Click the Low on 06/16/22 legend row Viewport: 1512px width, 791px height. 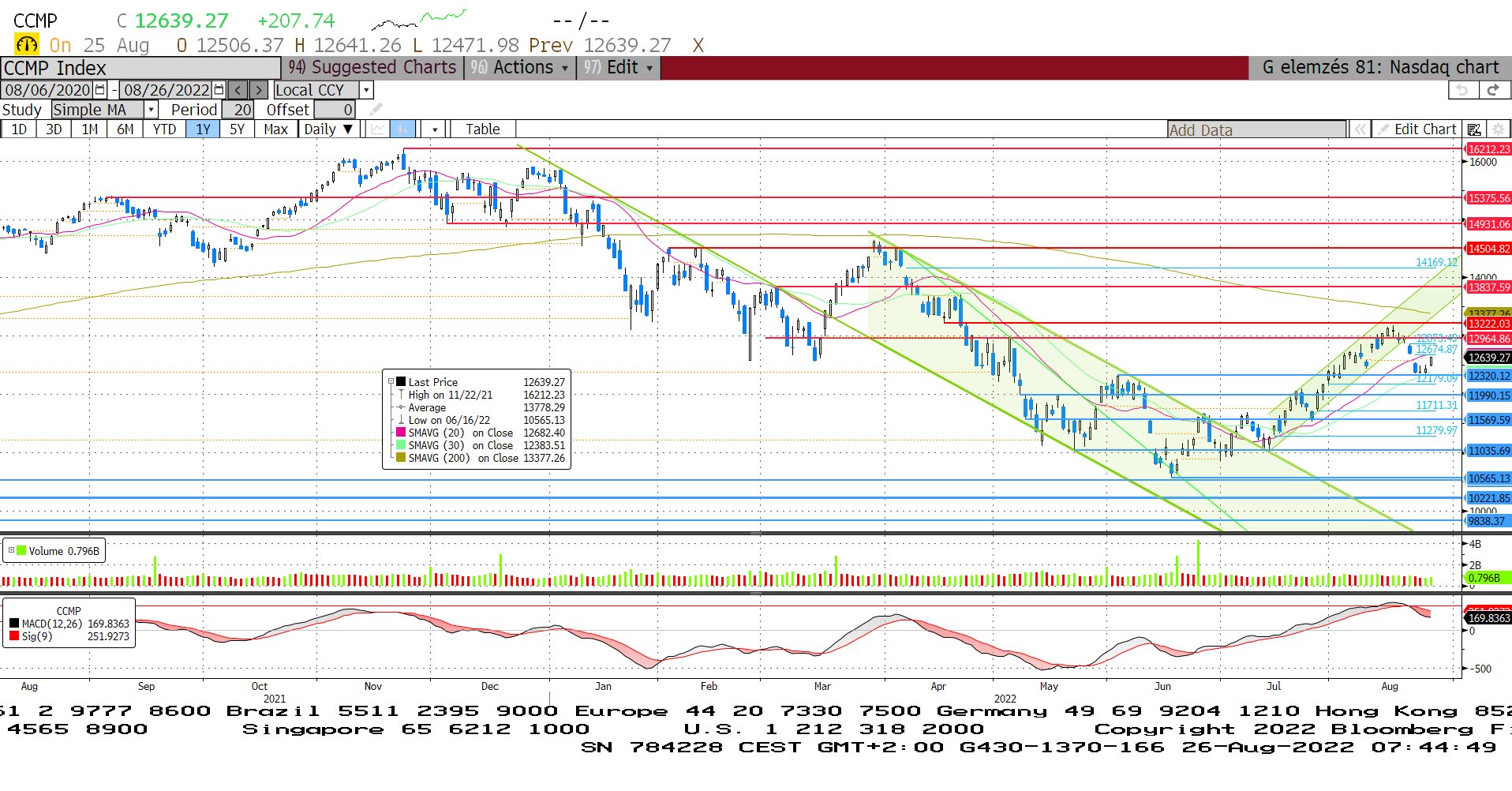(x=481, y=419)
